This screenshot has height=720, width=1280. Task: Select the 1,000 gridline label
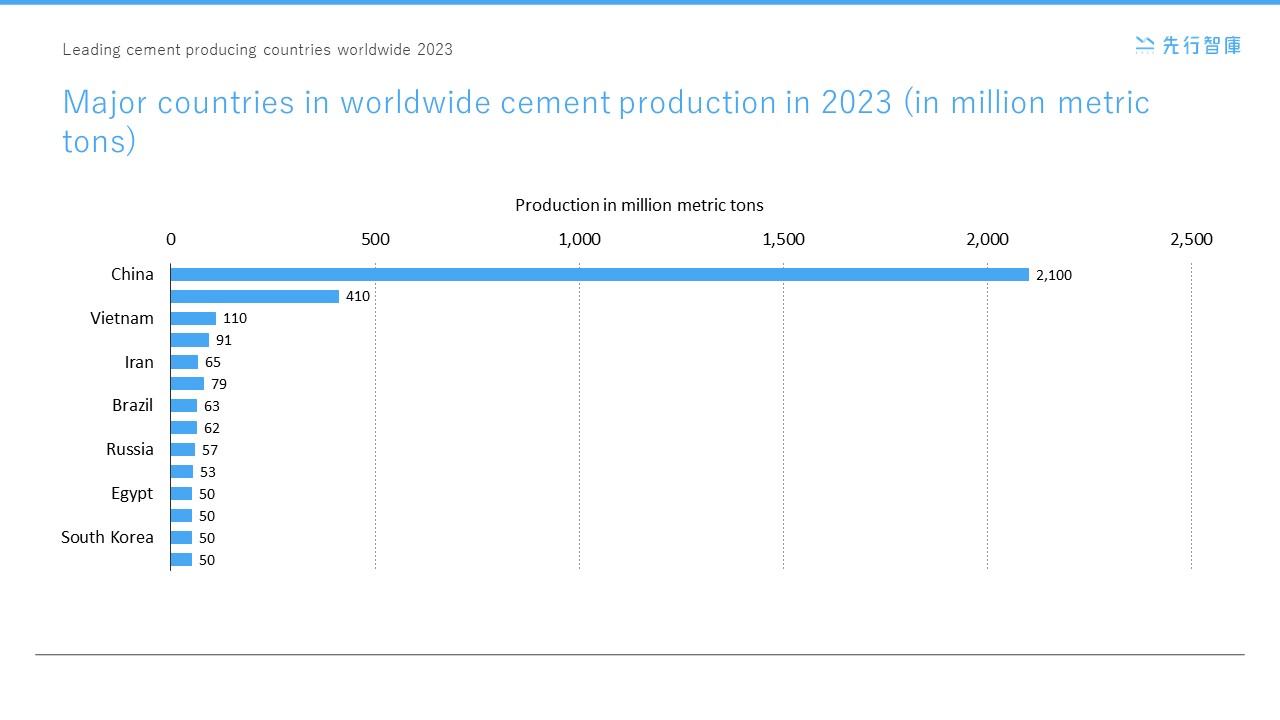580,239
